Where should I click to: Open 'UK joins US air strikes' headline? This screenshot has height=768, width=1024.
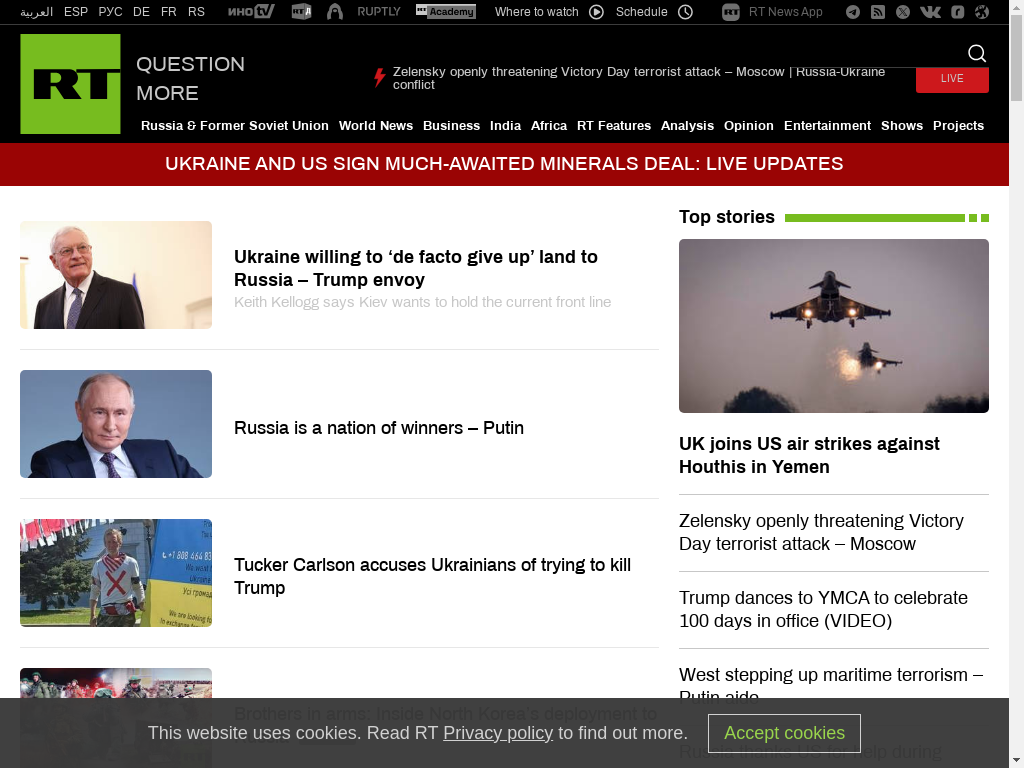809,455
